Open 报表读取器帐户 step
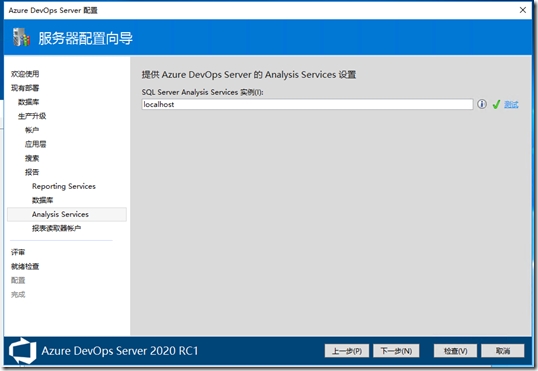 [57, 228]
